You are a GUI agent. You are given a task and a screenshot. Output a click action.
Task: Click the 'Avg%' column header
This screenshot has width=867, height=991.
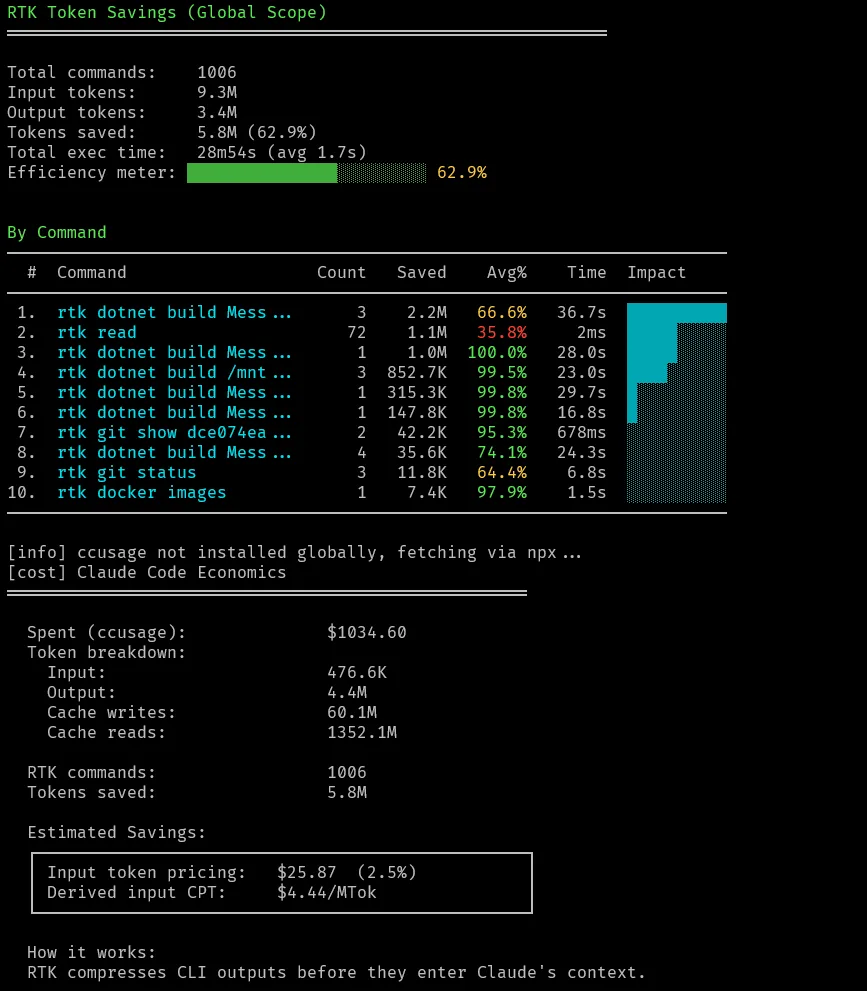506,272
